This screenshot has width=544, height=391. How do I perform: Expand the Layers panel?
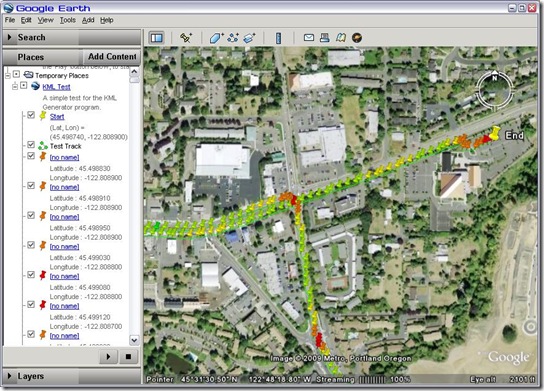[9, 376]
